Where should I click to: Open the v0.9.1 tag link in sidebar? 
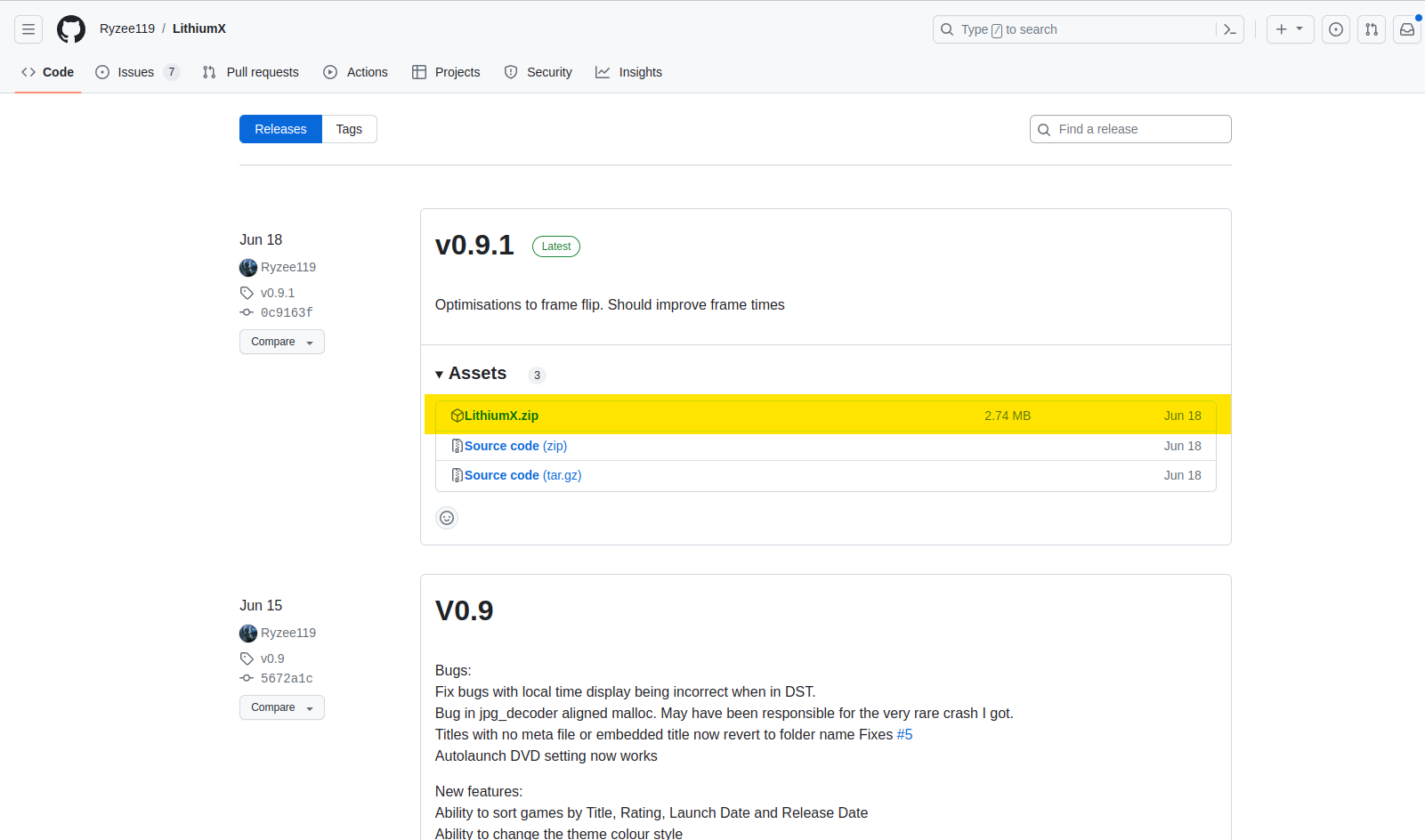point(278,293)
